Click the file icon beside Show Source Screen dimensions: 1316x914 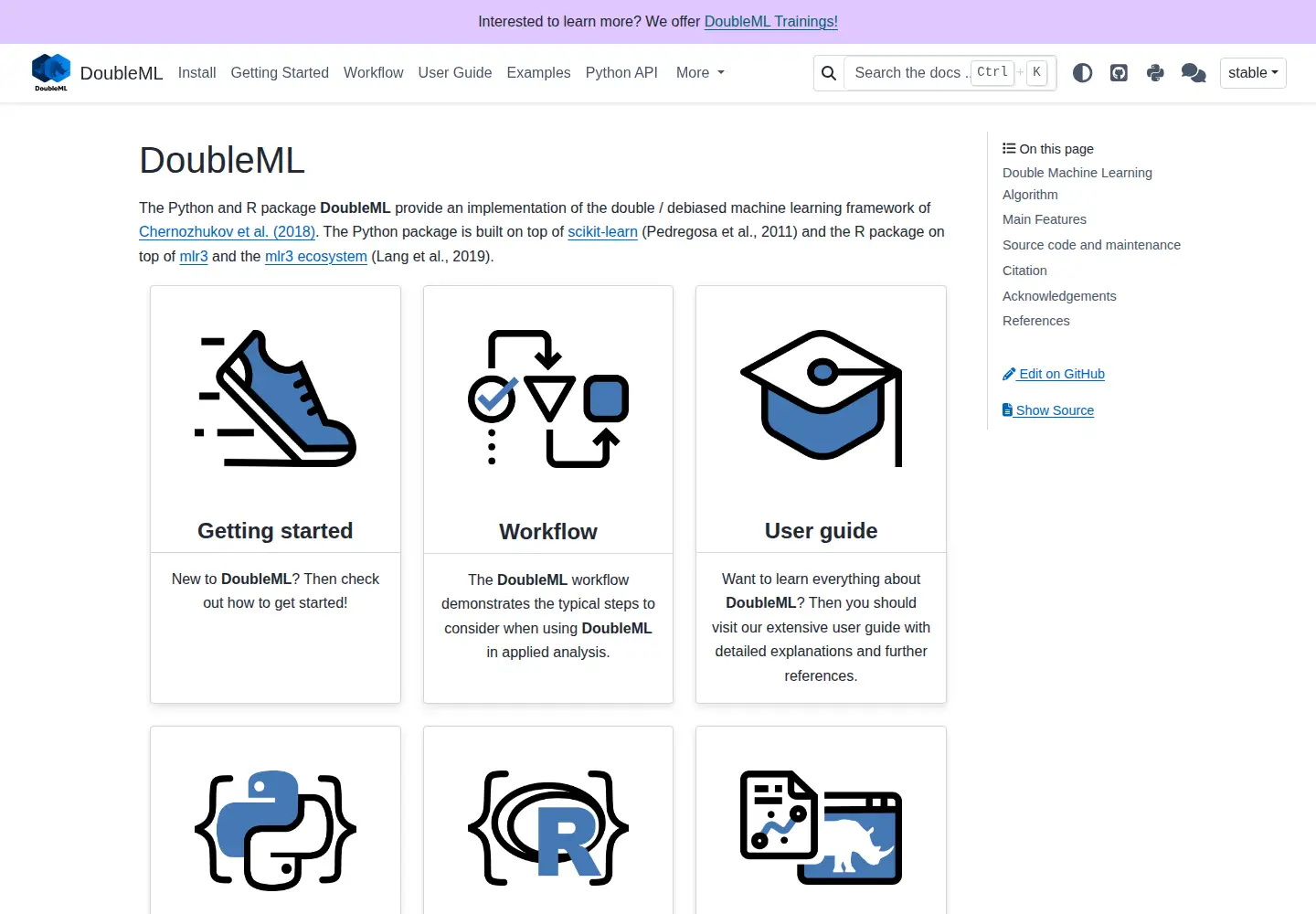point(1007,410)
